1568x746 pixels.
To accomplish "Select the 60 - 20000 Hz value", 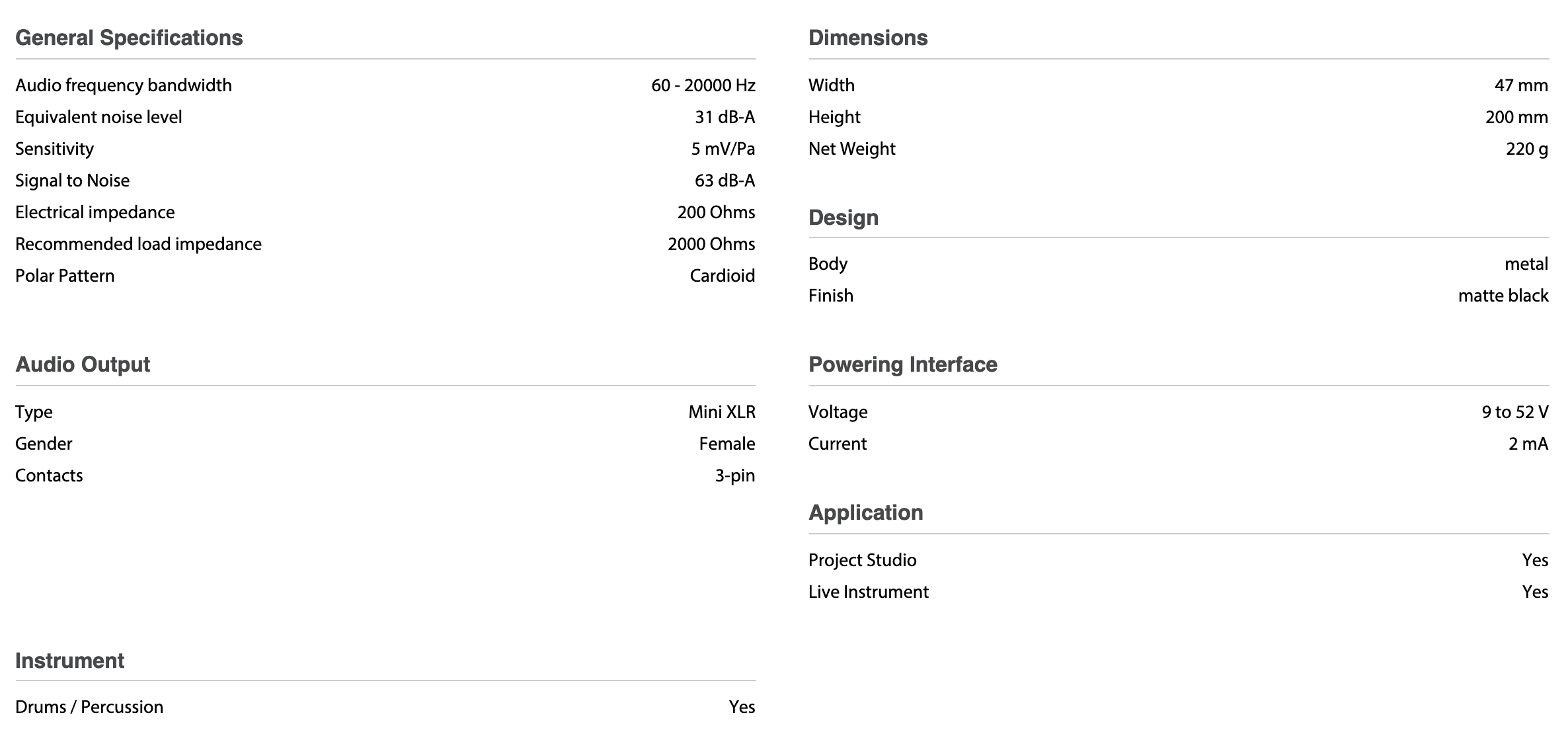I will [703, 85].
